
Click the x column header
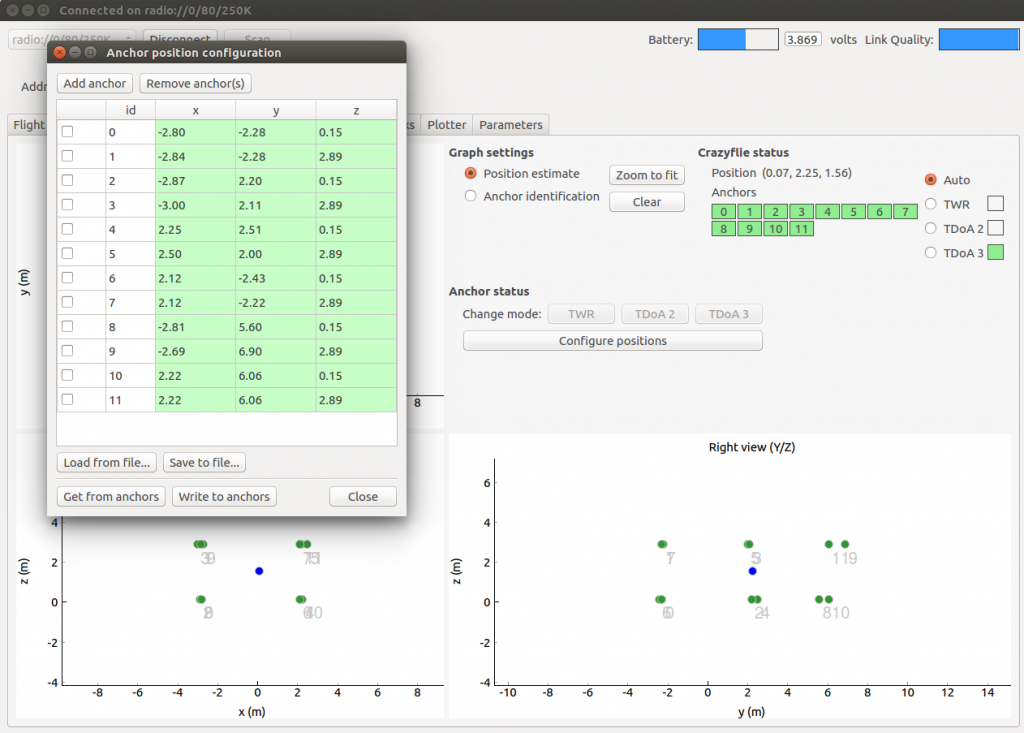(195, 110)
